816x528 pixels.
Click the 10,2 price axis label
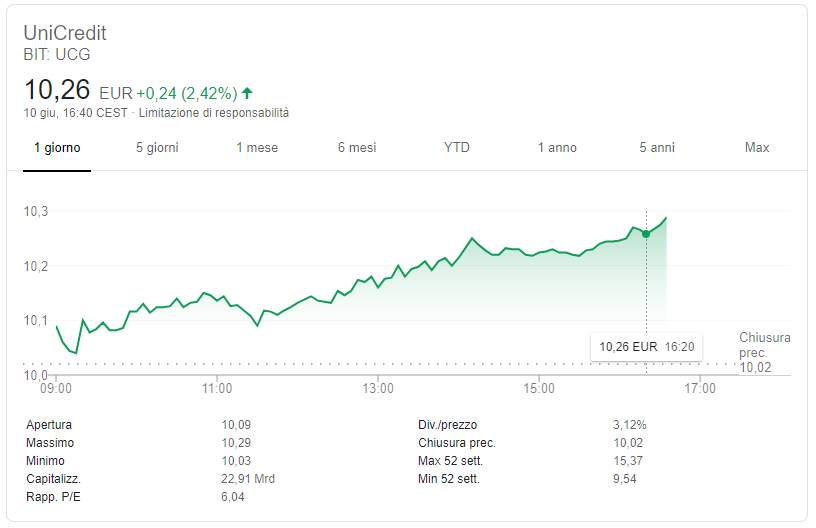[x=36, y=266]
